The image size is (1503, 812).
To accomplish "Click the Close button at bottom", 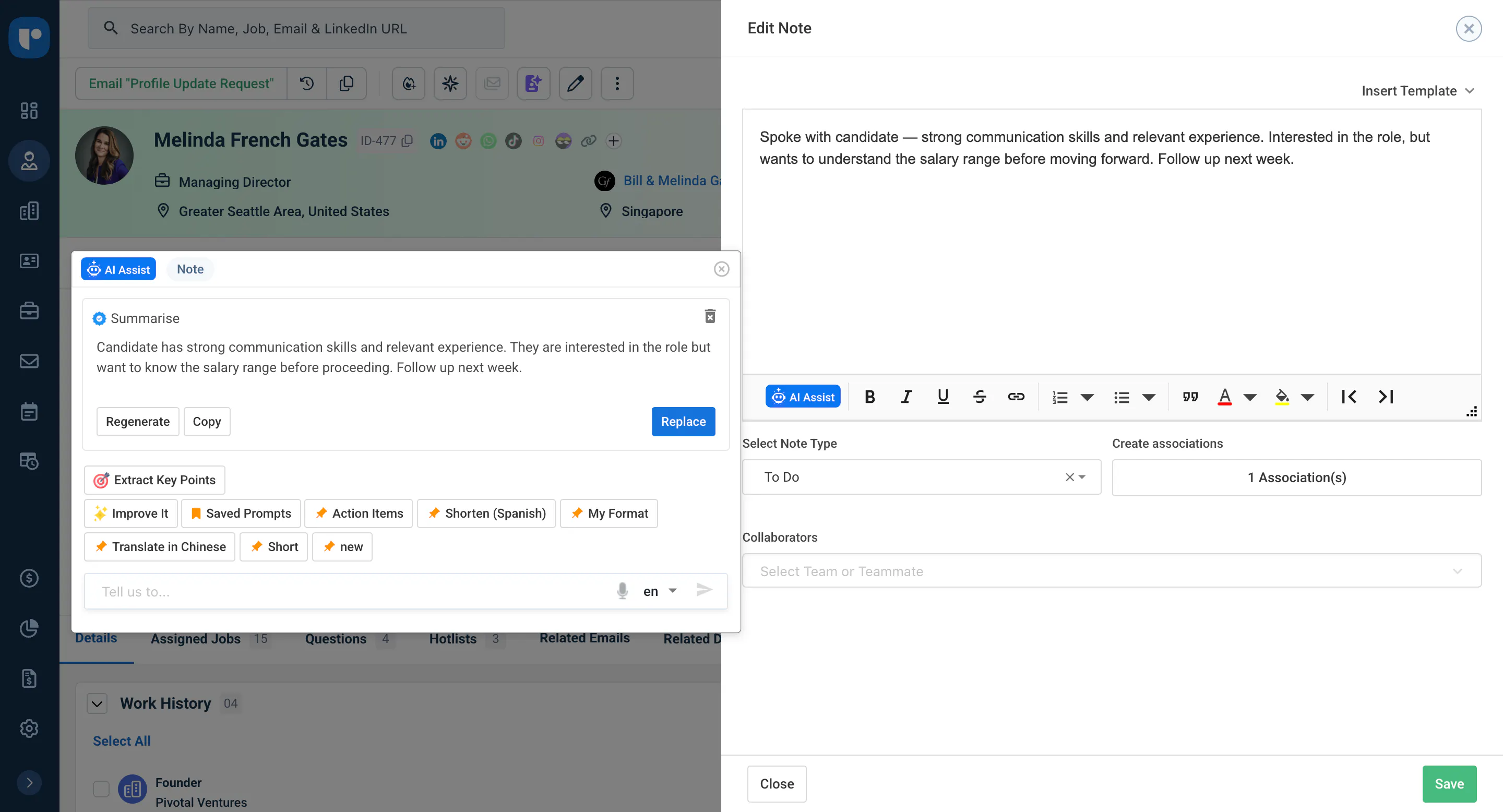I will click(x=777, y=784).
